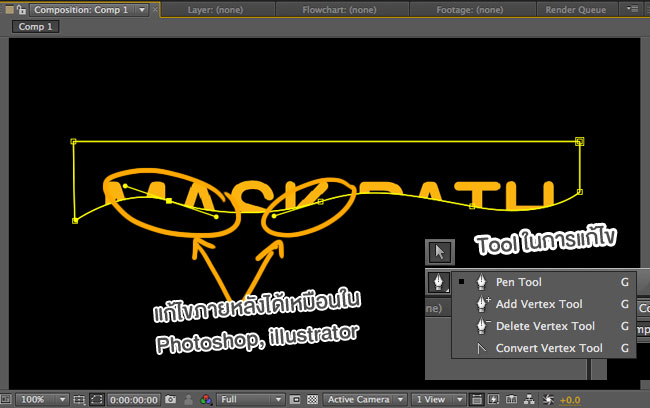650x408 pixels.
Task: Show last snapshot person icon
Action: click(x=188, y=399)
